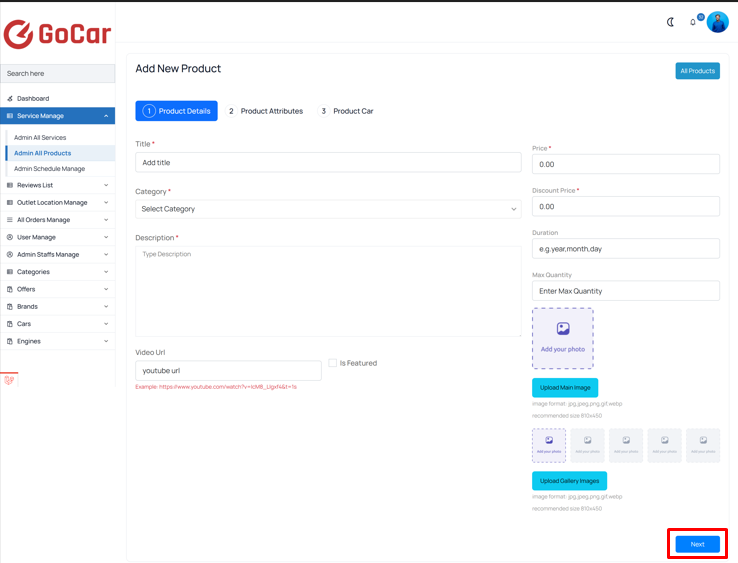
Task: Click the Cars sidebar icon
Action: [10, 324]
